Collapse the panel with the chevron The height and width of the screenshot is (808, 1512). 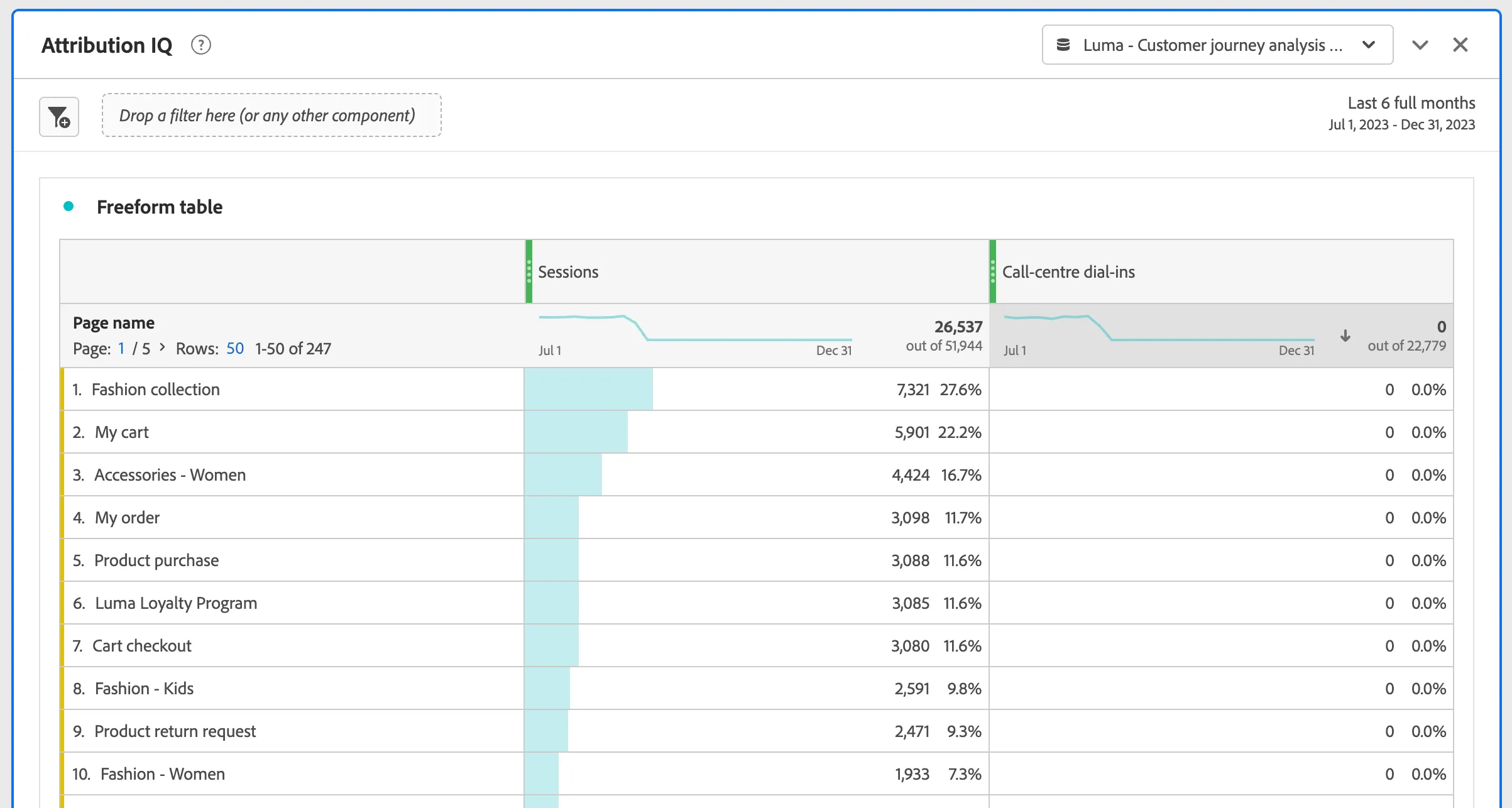click(x=1420, y=45)
